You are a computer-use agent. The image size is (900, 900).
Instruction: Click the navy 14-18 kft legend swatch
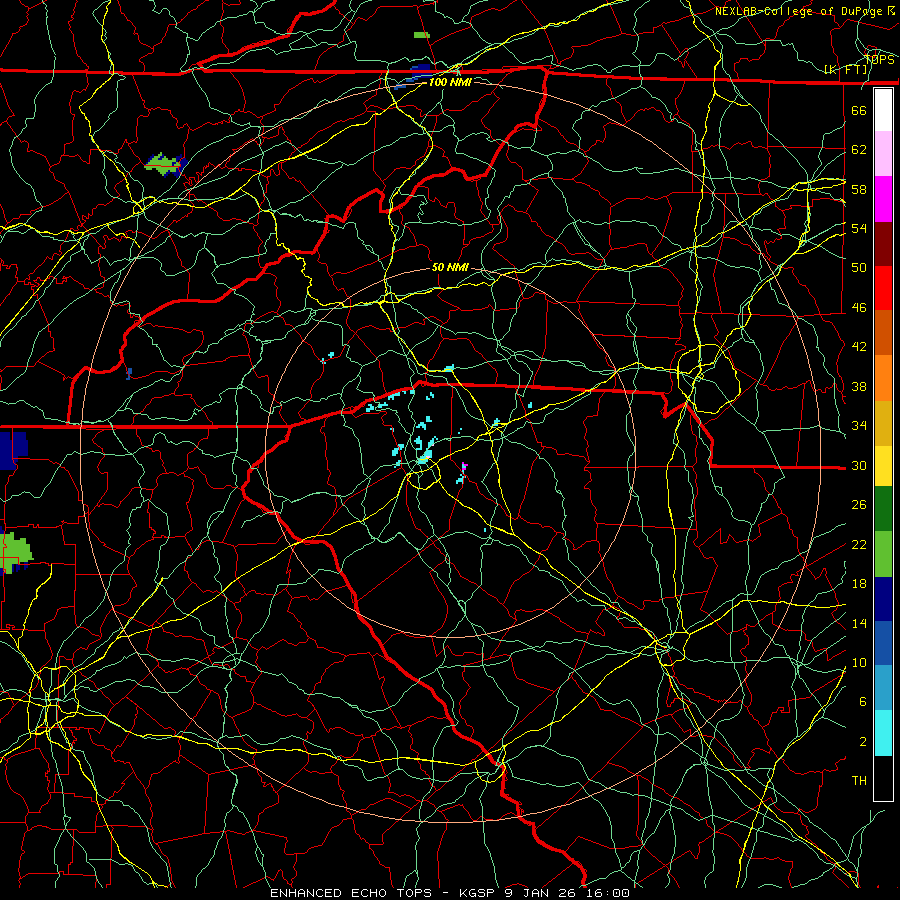click(x=883, y=599)
